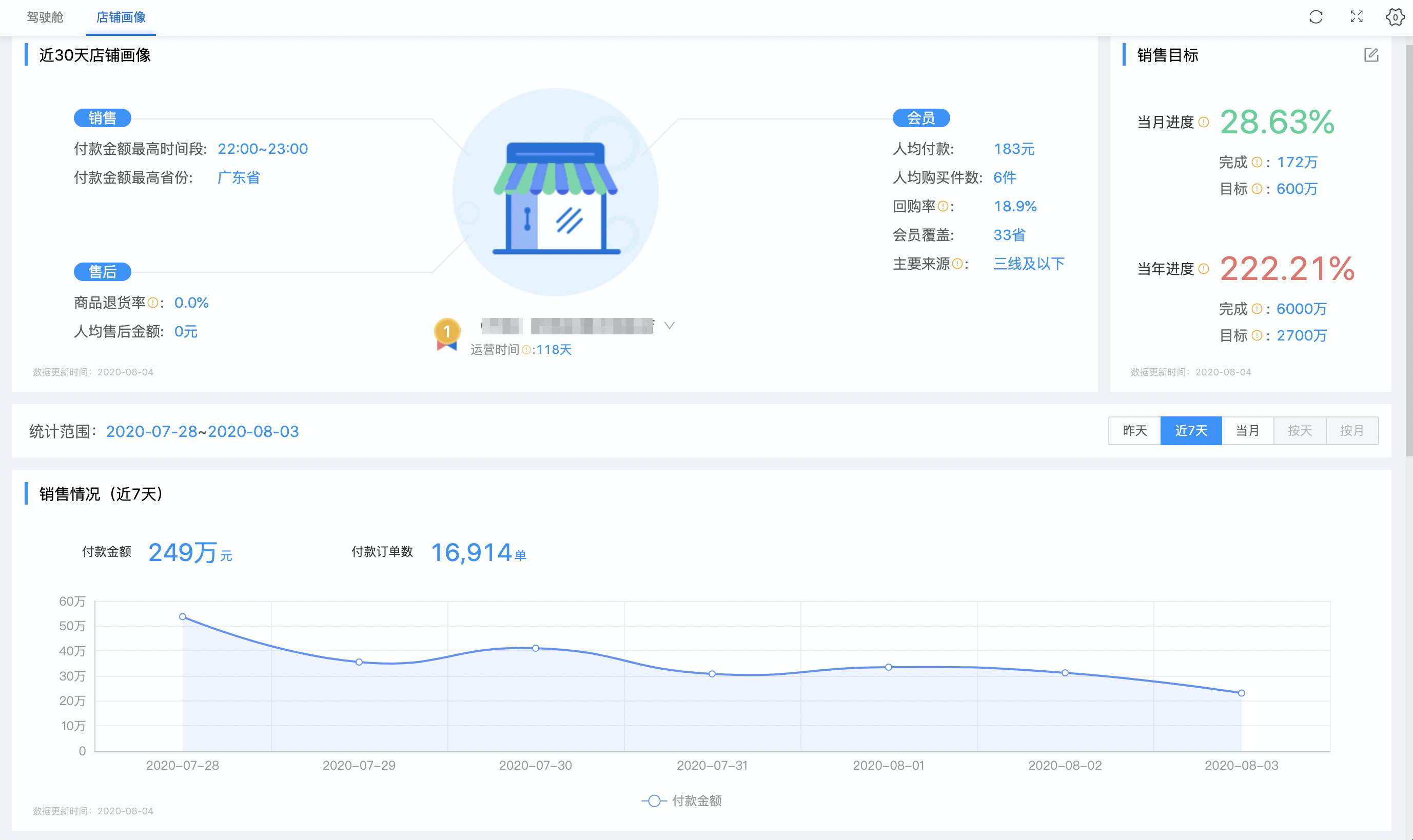Click the 172万 monthly completed value

pos(1297,163)
